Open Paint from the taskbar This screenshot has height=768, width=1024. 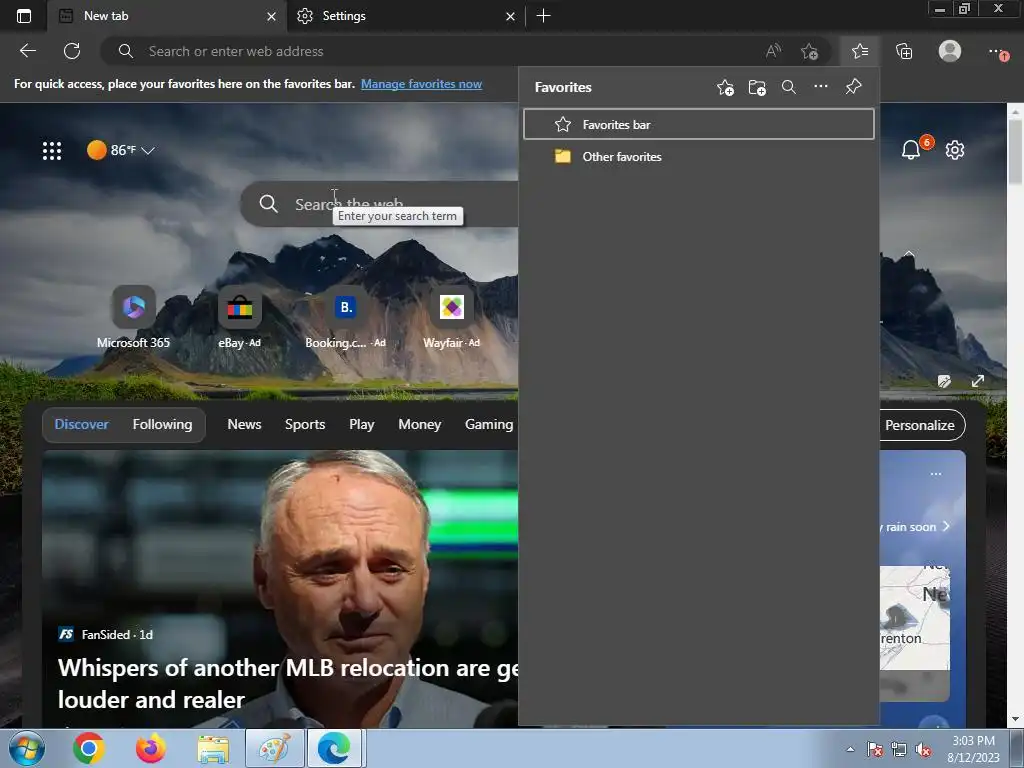pyautogui.click(x=275, y=748)
